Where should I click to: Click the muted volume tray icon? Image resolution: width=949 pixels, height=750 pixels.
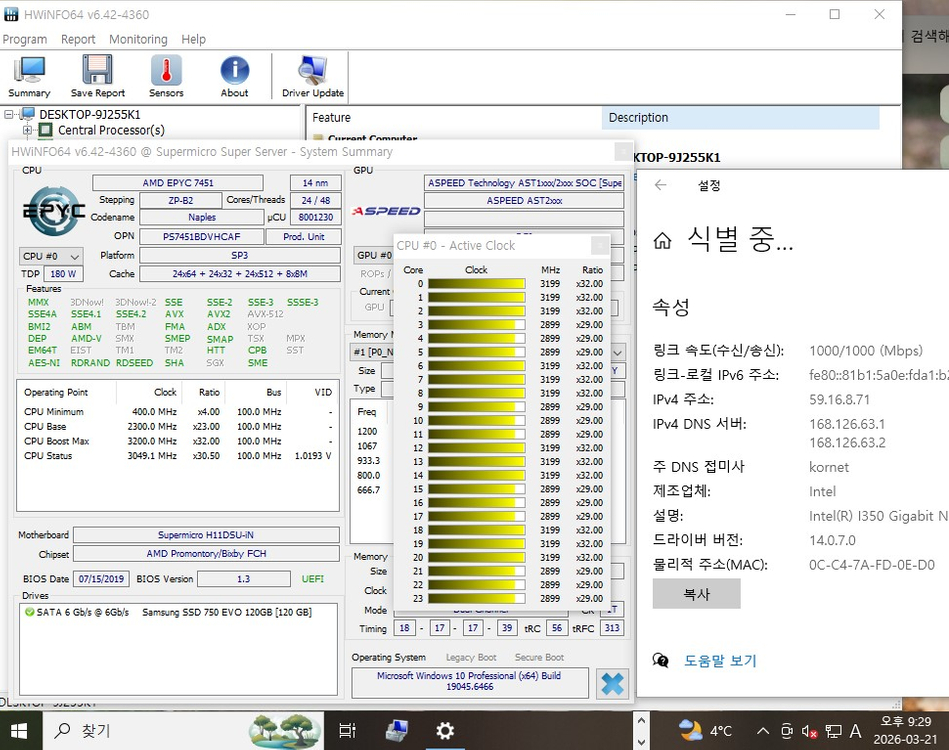pos(809,732)
